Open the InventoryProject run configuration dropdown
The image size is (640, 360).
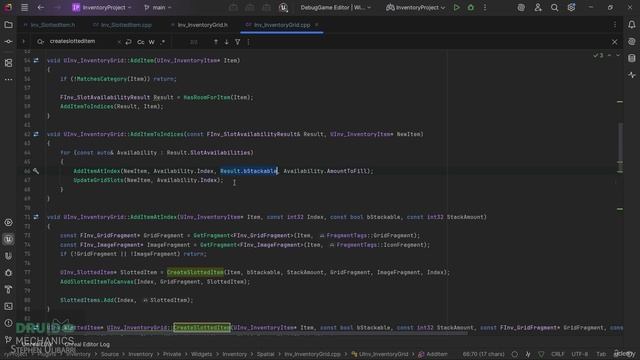click(x=416, y=7)
